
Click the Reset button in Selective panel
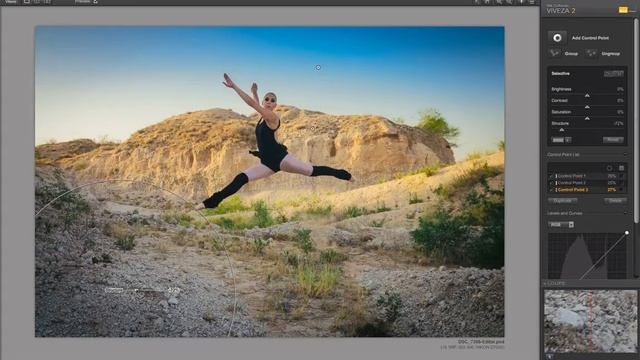(x=613, y=140)
